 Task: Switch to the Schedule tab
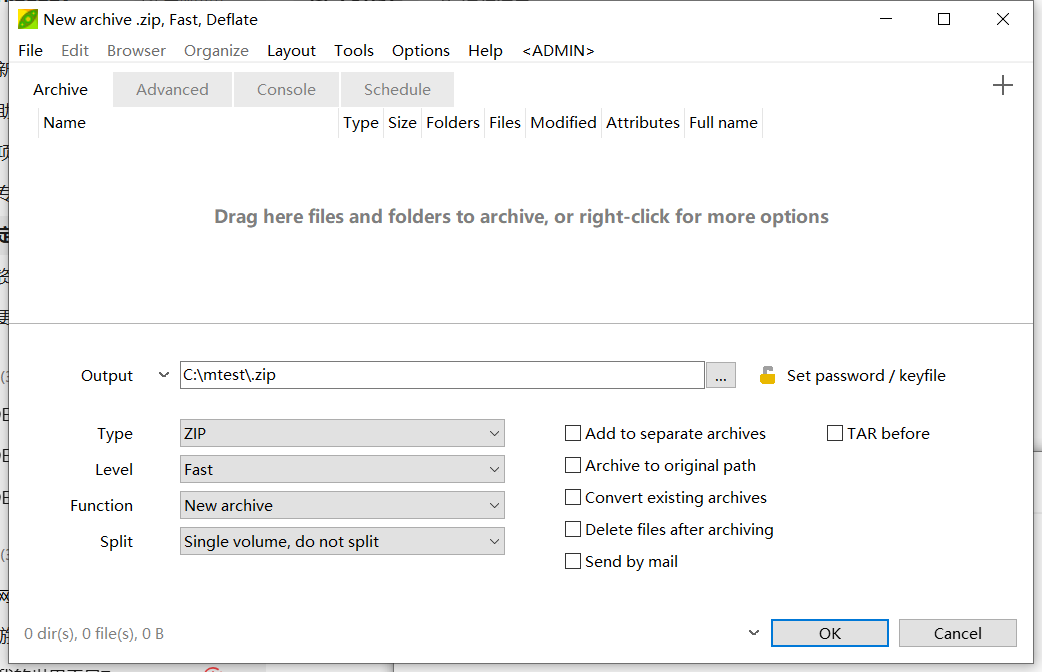pyautogui.click(x=397, y=90)
